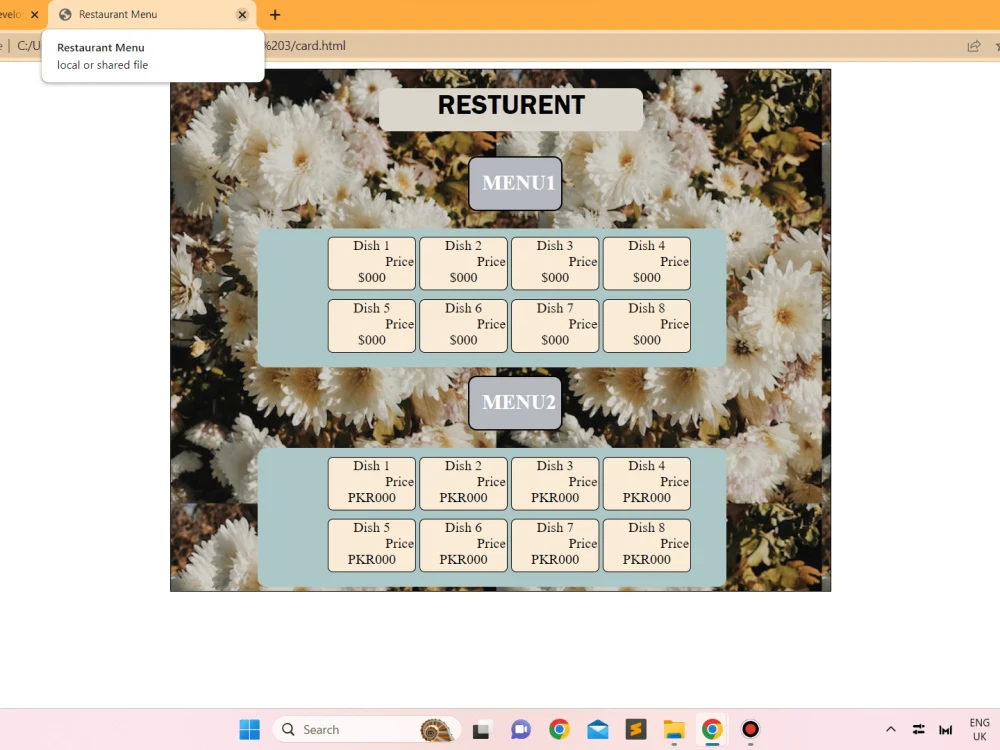Switch to the active Chrome window icon
The image size is (1000, 750).
click(x=712, y=729)
